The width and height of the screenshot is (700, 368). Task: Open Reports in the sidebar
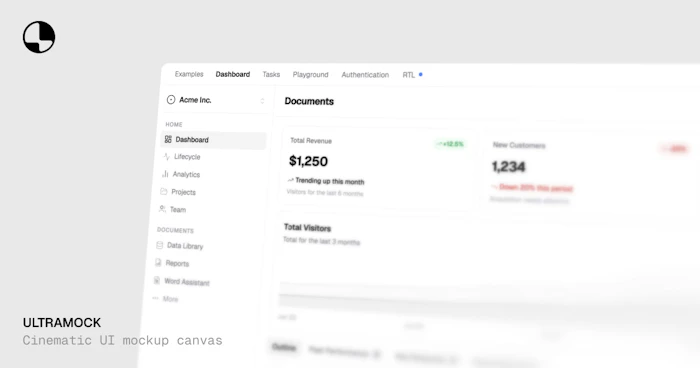[177, 263]
